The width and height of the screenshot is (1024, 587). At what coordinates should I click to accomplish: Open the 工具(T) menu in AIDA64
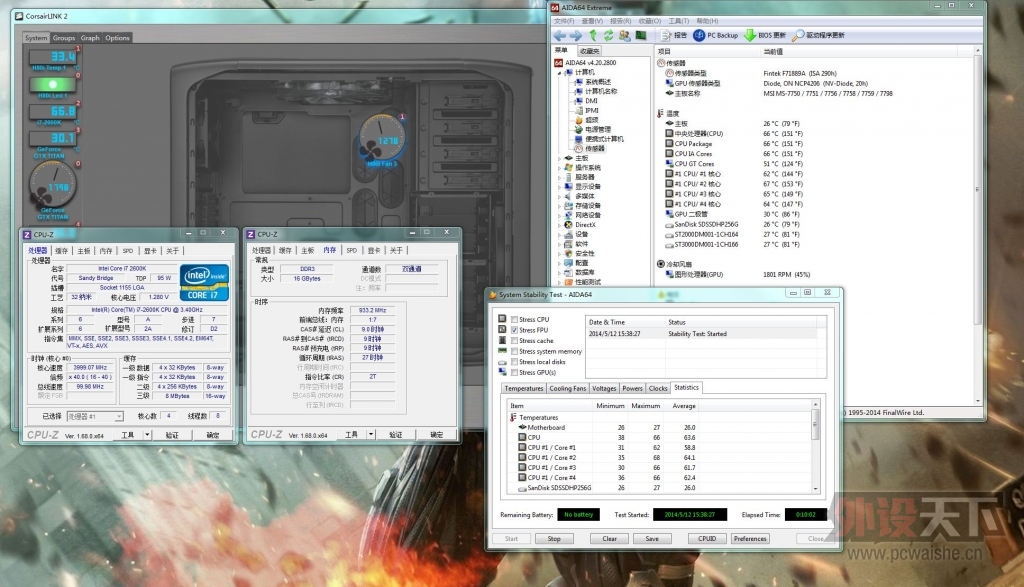[680, 22]
